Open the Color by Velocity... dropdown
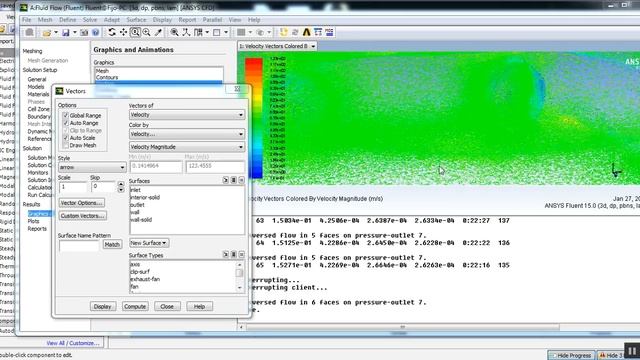The width and height of the screenshot is (640, 360). (x=187, y=134)
